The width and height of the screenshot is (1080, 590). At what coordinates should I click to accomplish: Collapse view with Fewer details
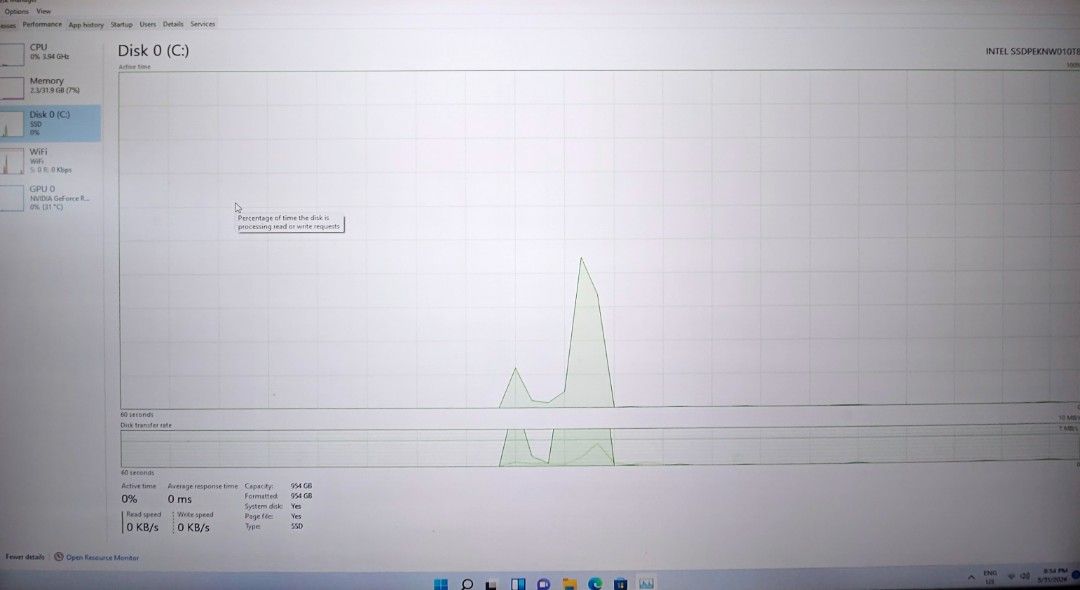point(25,557)
